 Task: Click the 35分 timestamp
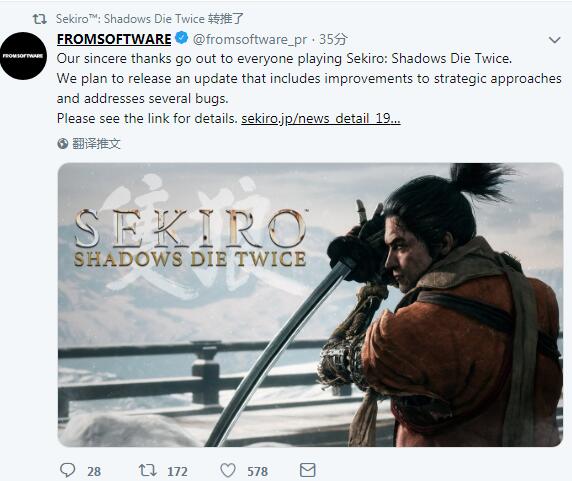tap(332, 39)
